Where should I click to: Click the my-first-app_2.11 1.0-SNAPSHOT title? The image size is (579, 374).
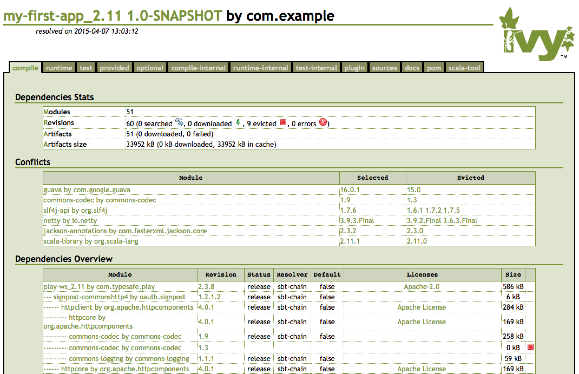[x=112, y=16]
